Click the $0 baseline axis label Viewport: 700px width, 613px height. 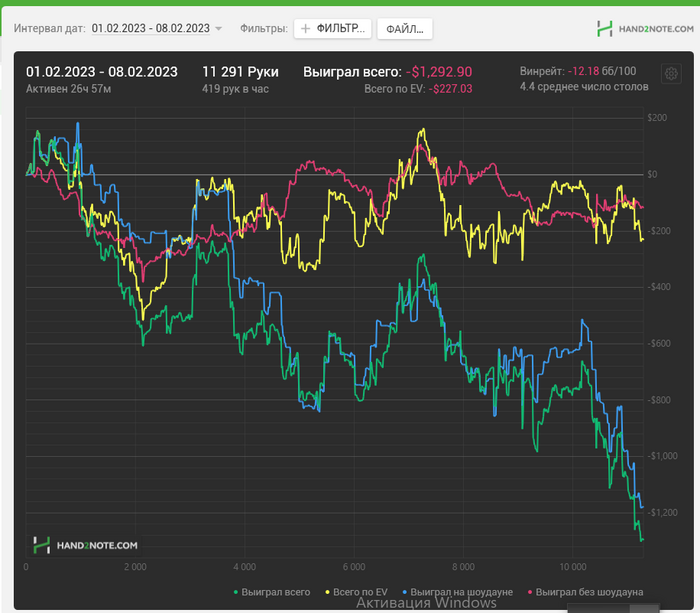(652, 175)
